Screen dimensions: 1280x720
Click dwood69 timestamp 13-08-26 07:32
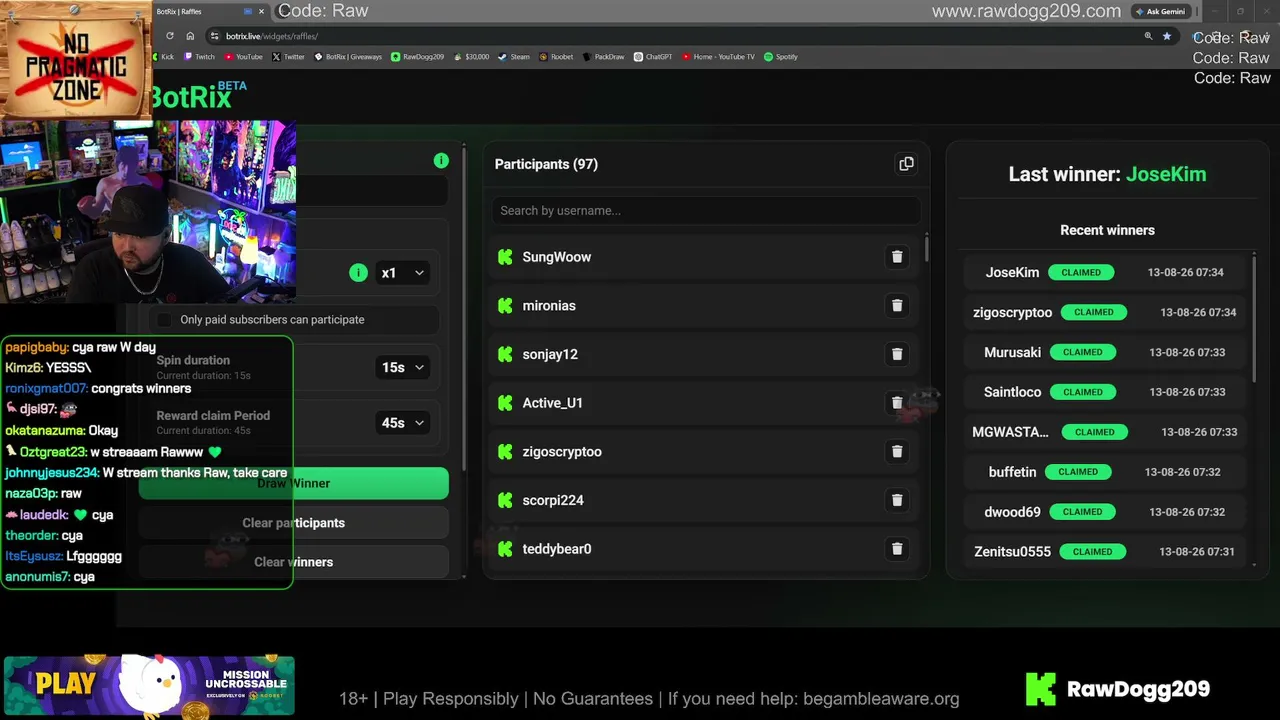(1185, 512)
